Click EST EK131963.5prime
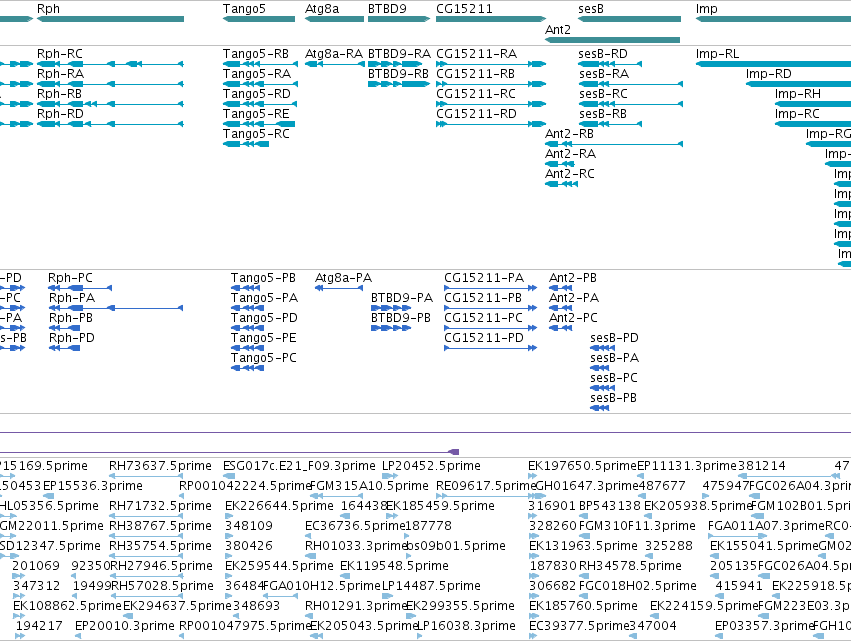This screenshot has width=851, height=641. point(533,556)
